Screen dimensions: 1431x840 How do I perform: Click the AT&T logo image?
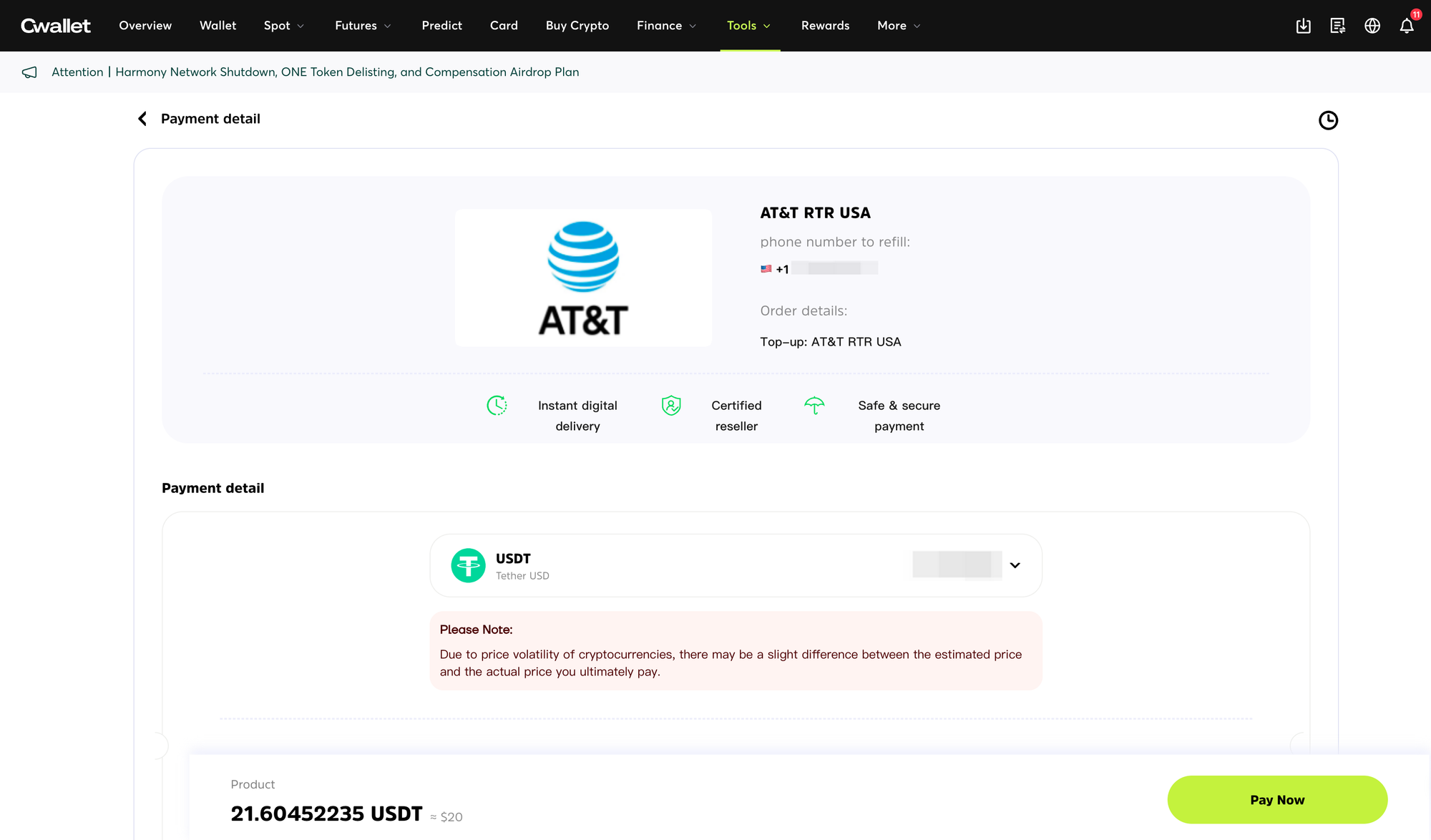pyautogui.click(x=583, y=278)
